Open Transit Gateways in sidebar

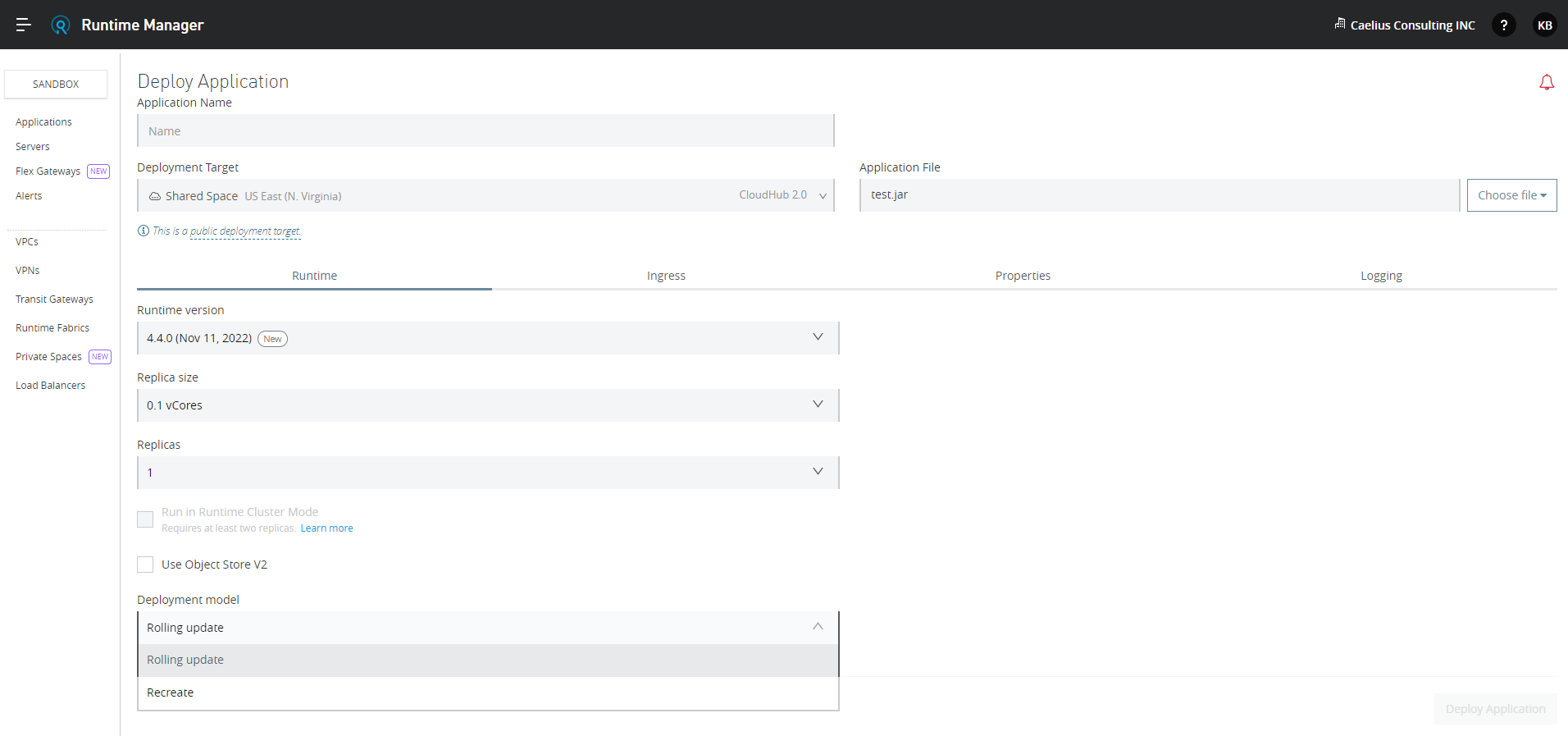pos(54,299)
